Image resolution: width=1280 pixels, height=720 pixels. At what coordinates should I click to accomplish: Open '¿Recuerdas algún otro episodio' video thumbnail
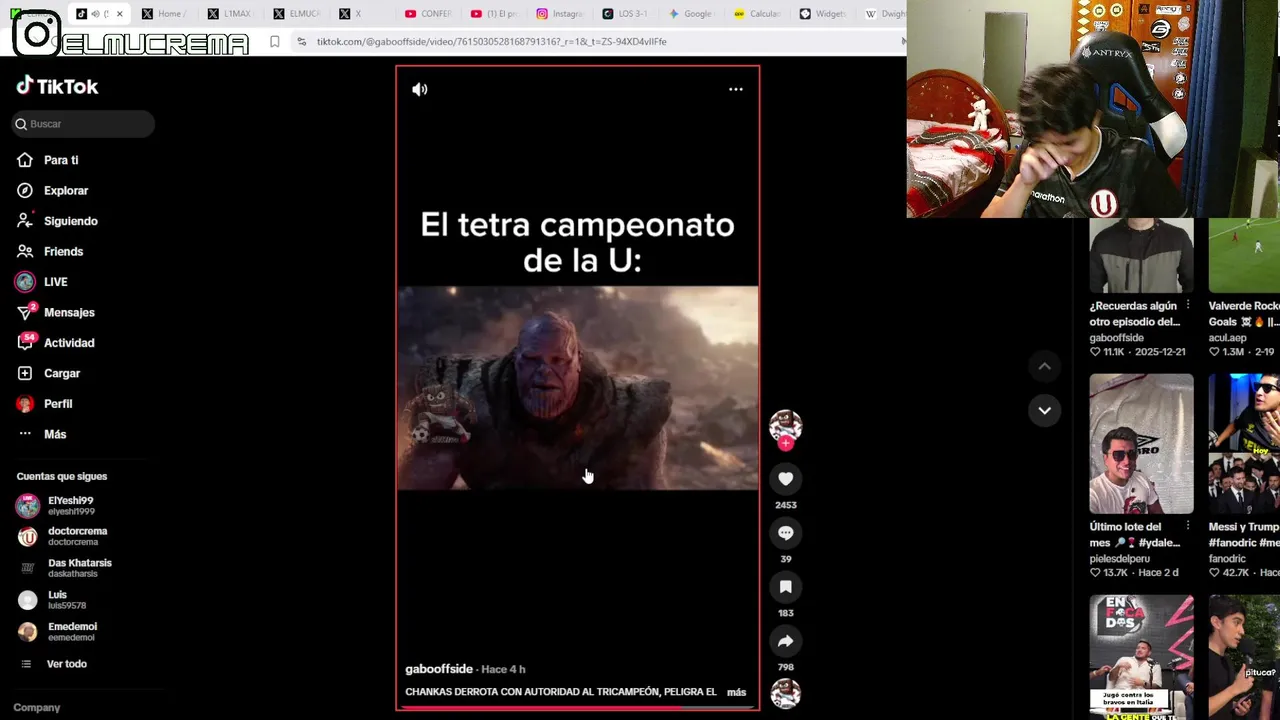[1141, 257]
